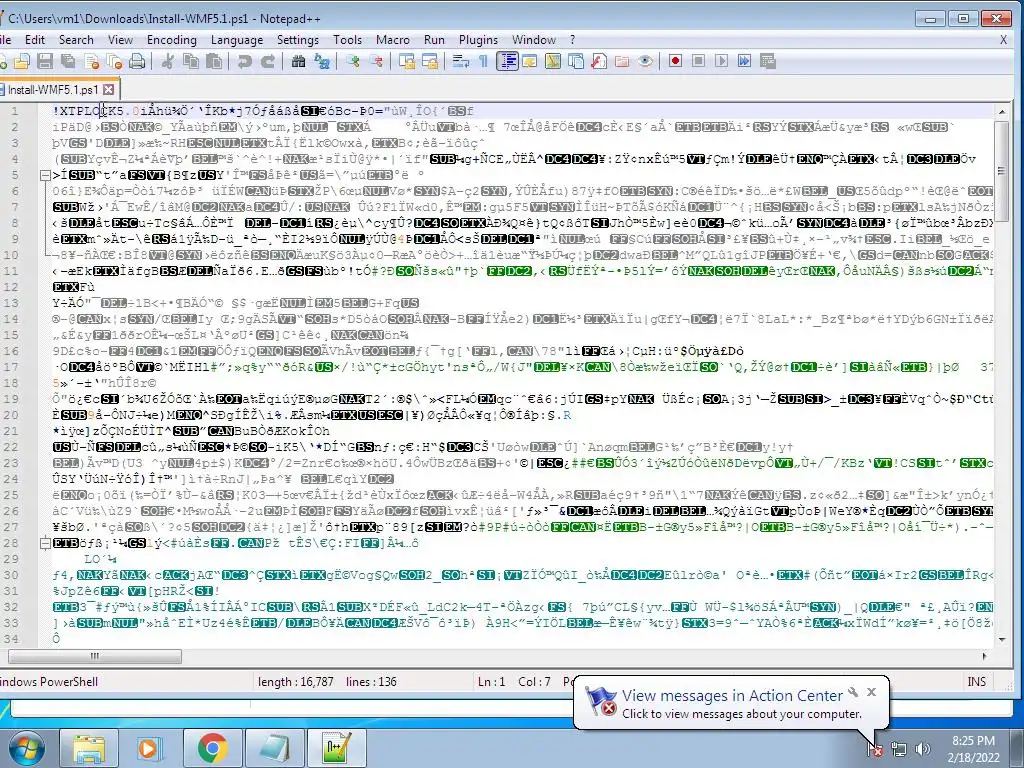Screen dimensions: 1024x768
Task: Zoom out using the magnifier minus icon
Action: click(x=376, y=61)
